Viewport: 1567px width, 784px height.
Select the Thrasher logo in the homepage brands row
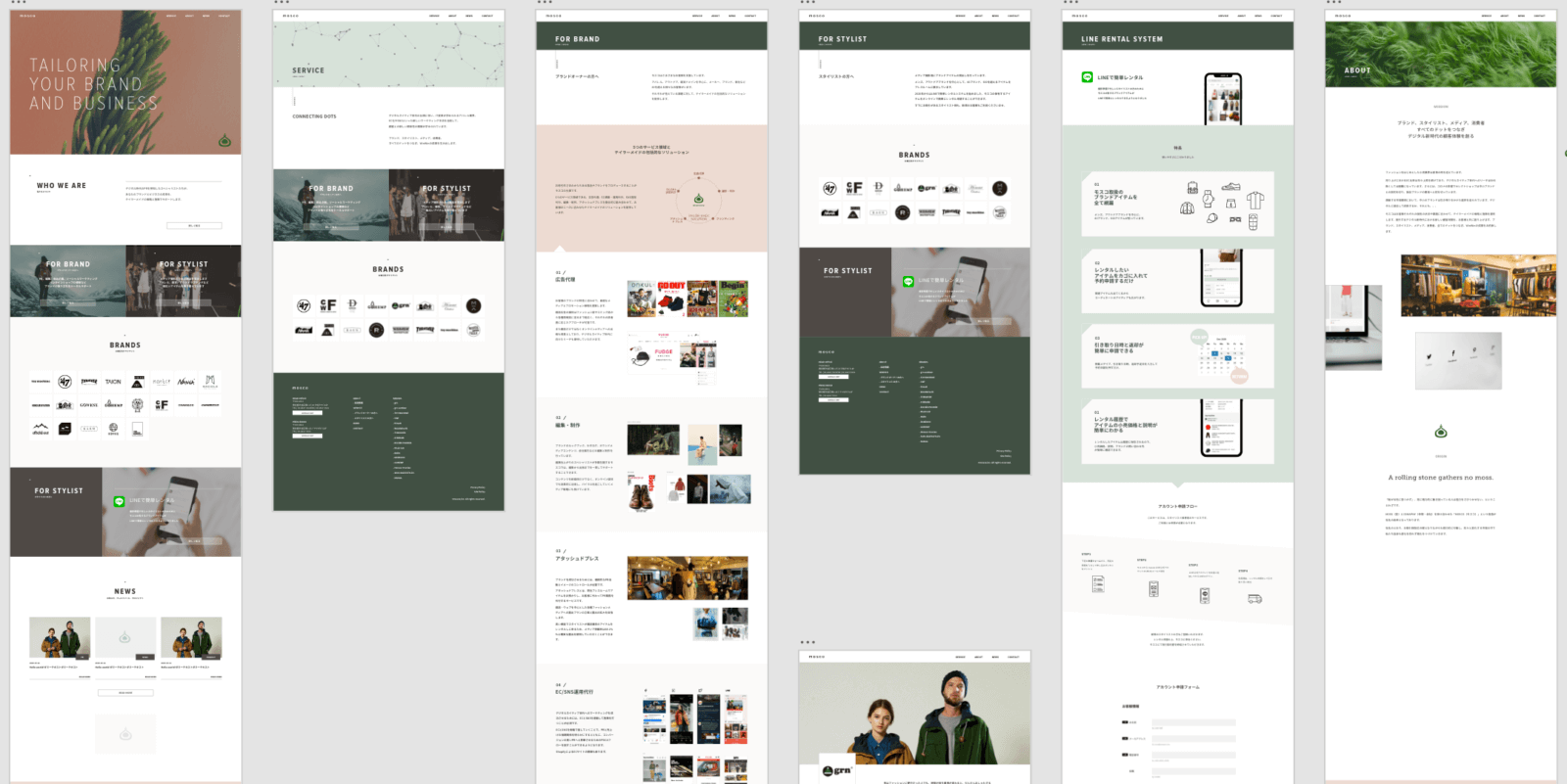[89, 382]
